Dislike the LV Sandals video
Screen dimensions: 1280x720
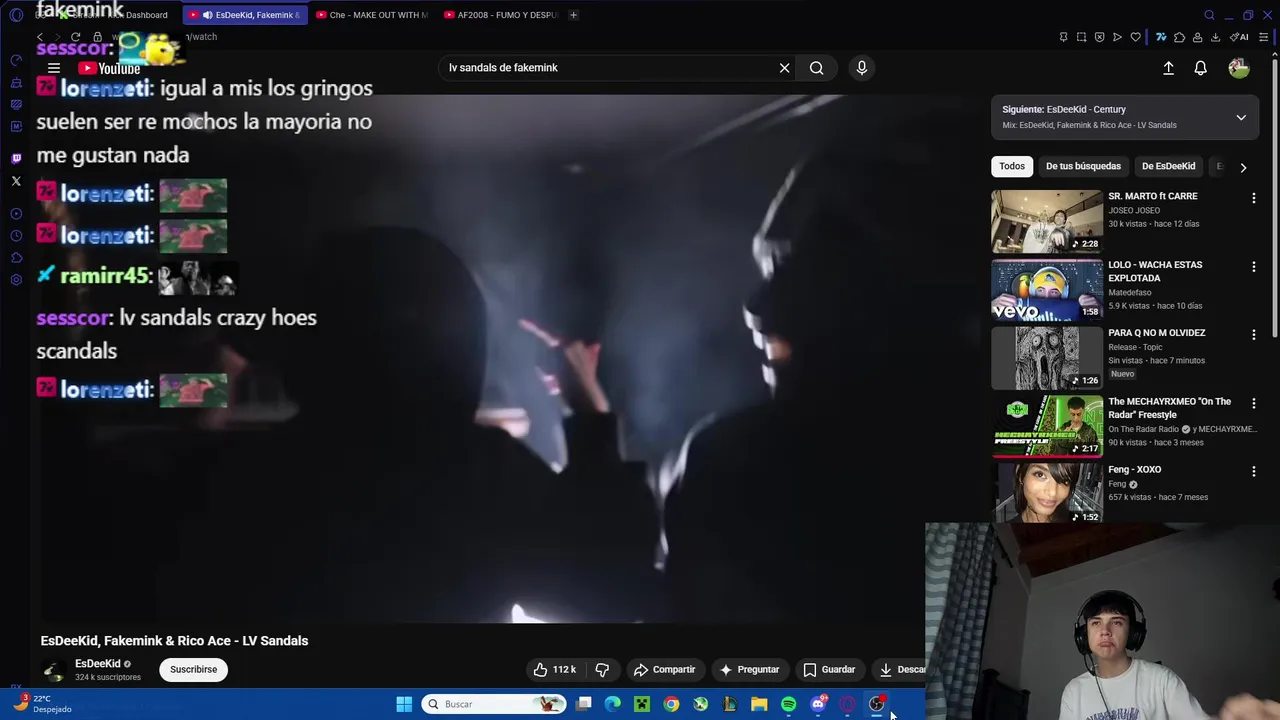[602, 670]
